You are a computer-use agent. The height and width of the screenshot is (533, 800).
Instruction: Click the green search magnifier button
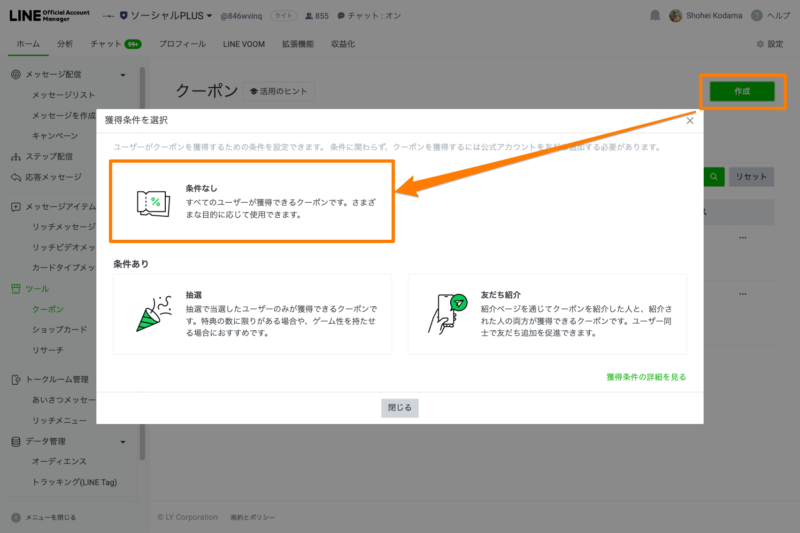(714, 177)
